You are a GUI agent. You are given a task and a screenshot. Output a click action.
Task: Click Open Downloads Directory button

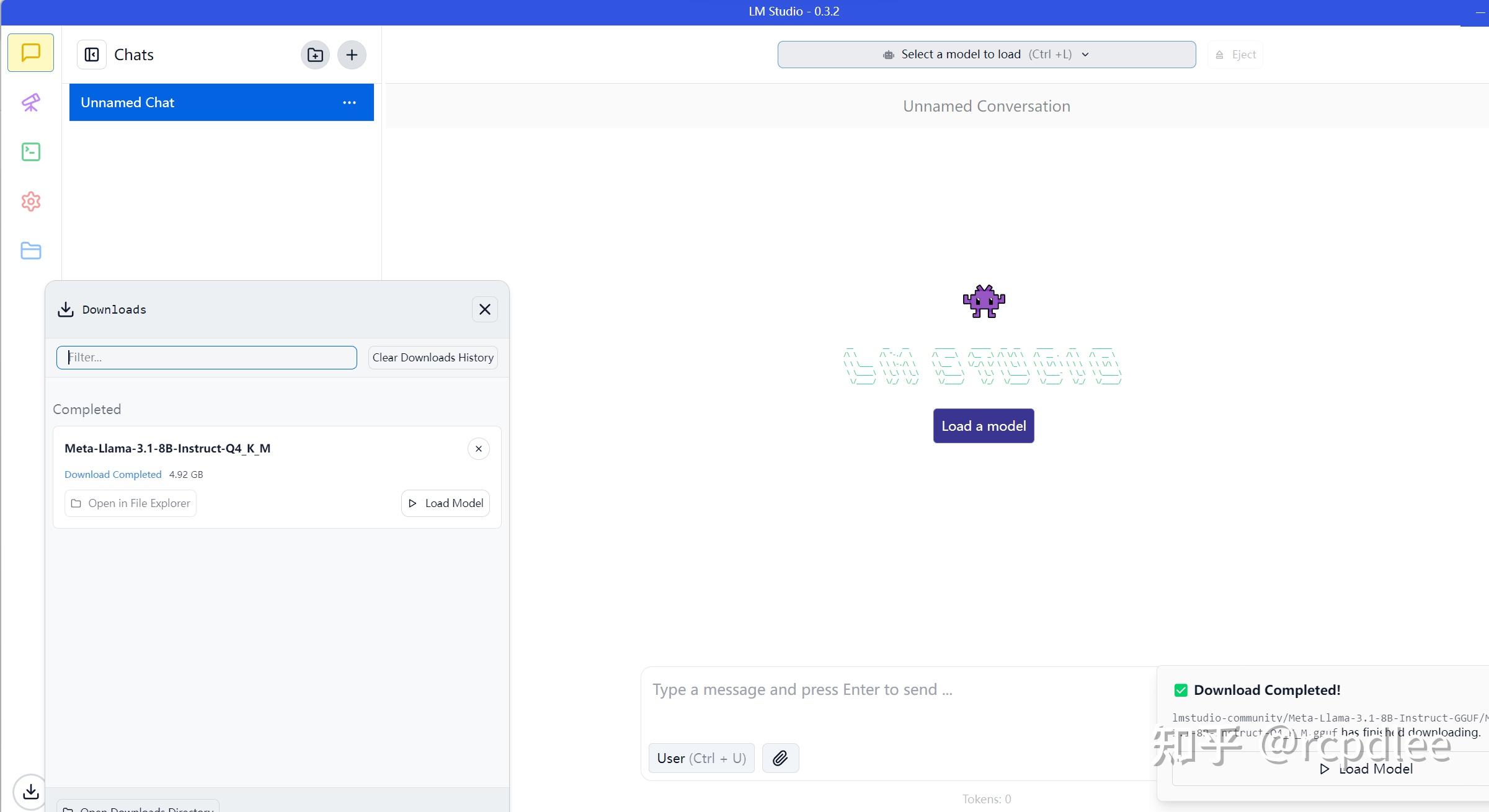138,807
